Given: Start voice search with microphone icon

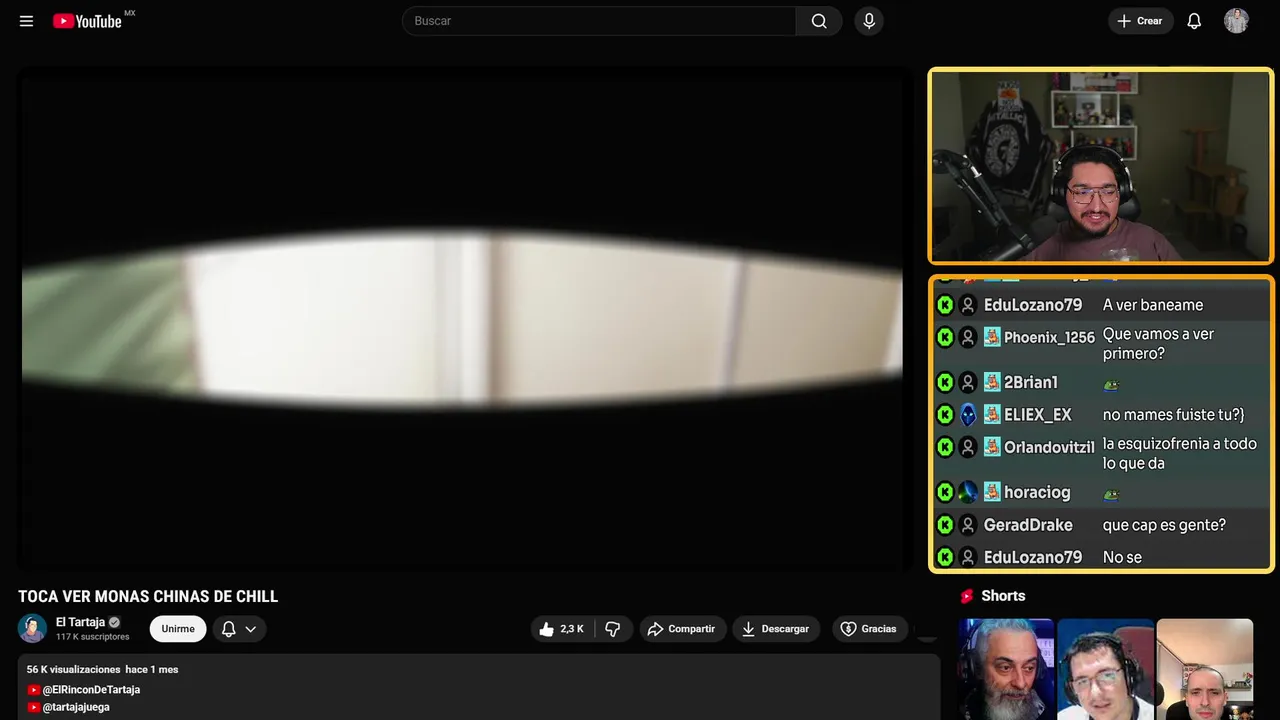Looking at the screenshot, I should [x=869, y=21].
